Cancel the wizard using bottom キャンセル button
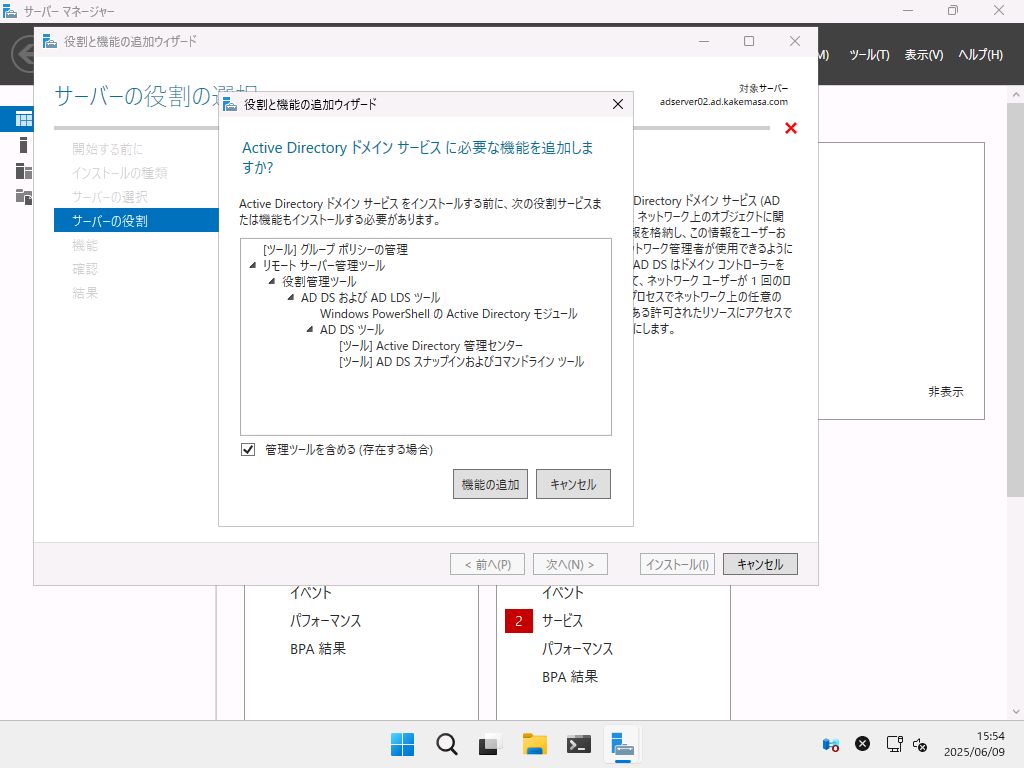The height and width of the screenshot is (768, 1024). [x=760, y=564]
